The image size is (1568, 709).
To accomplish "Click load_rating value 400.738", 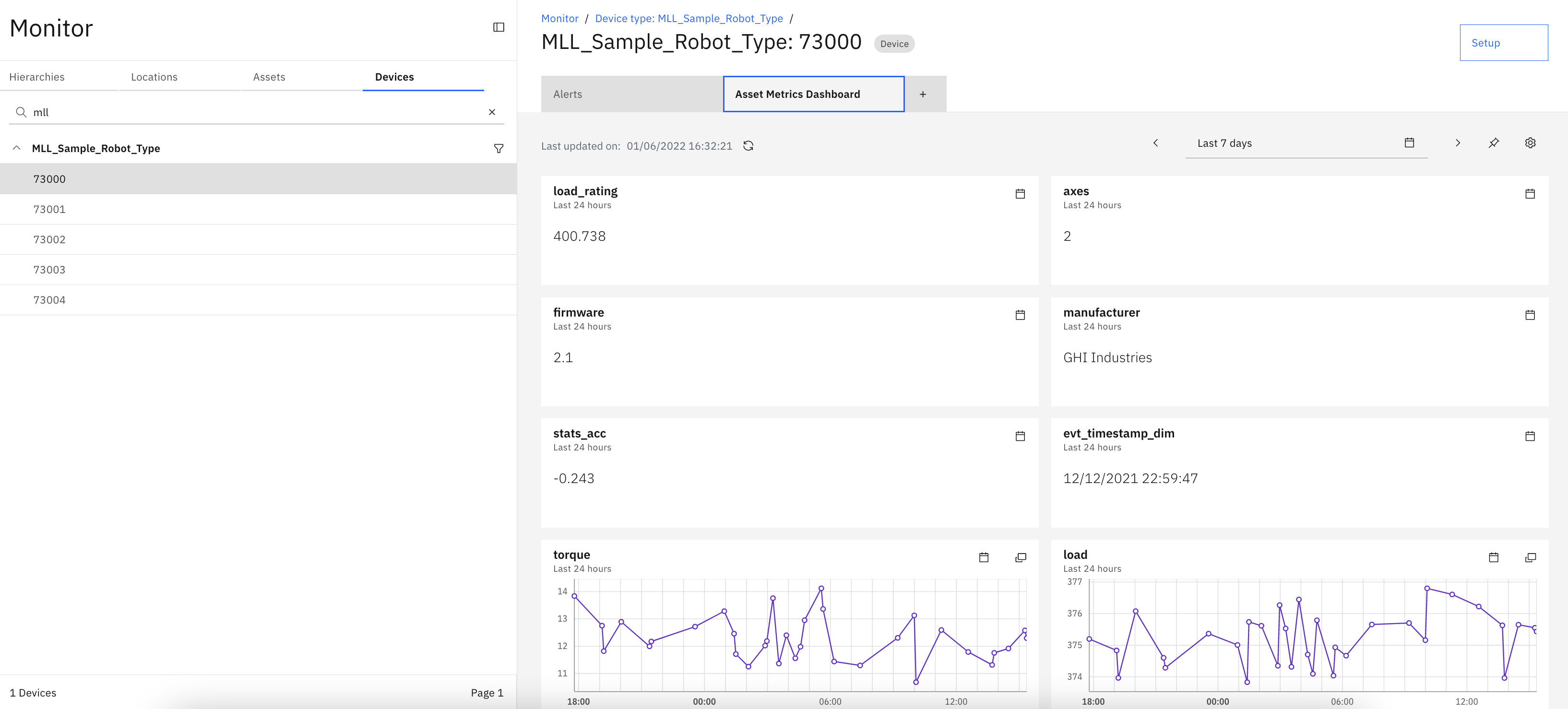I will click(579, 236).
